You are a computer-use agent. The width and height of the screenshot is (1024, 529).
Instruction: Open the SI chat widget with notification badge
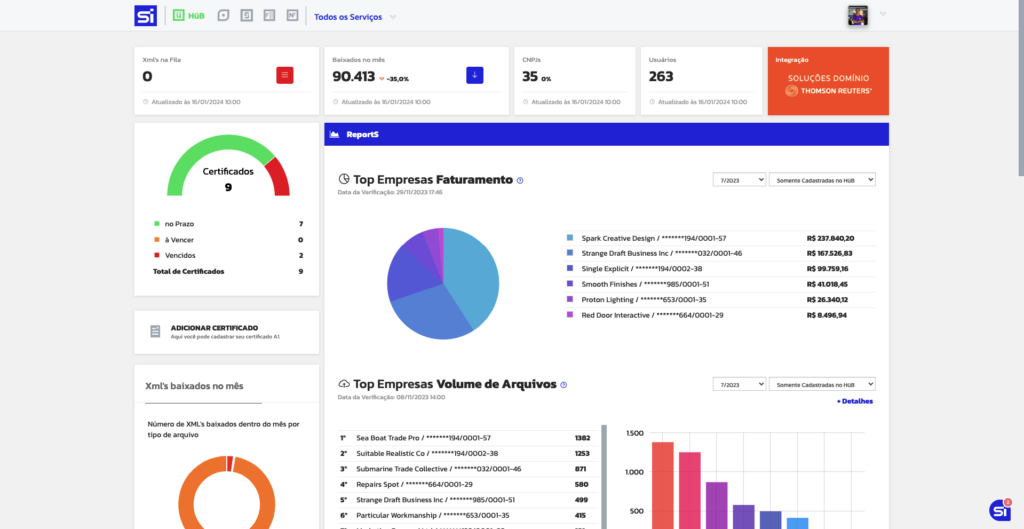click(1000, 510)
